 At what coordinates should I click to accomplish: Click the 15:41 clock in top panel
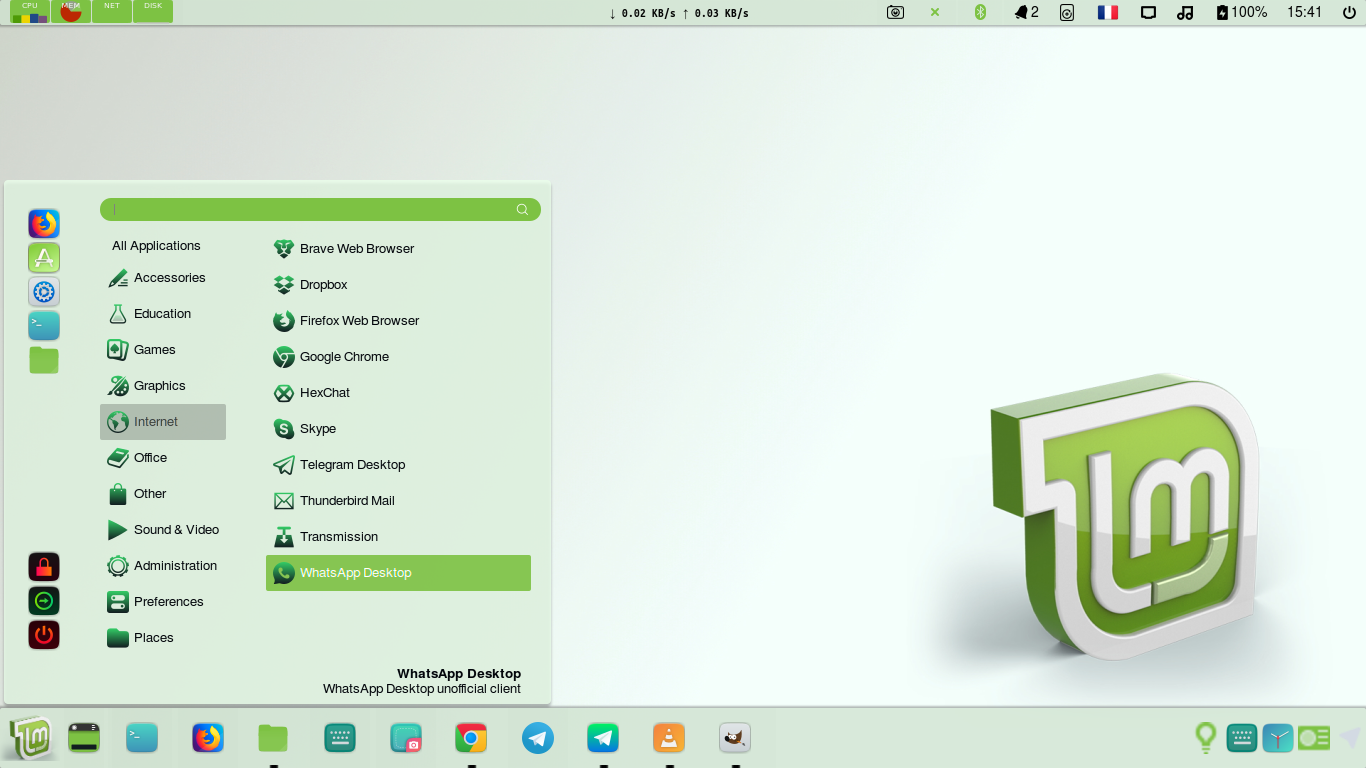click(x=1304, y=12)
